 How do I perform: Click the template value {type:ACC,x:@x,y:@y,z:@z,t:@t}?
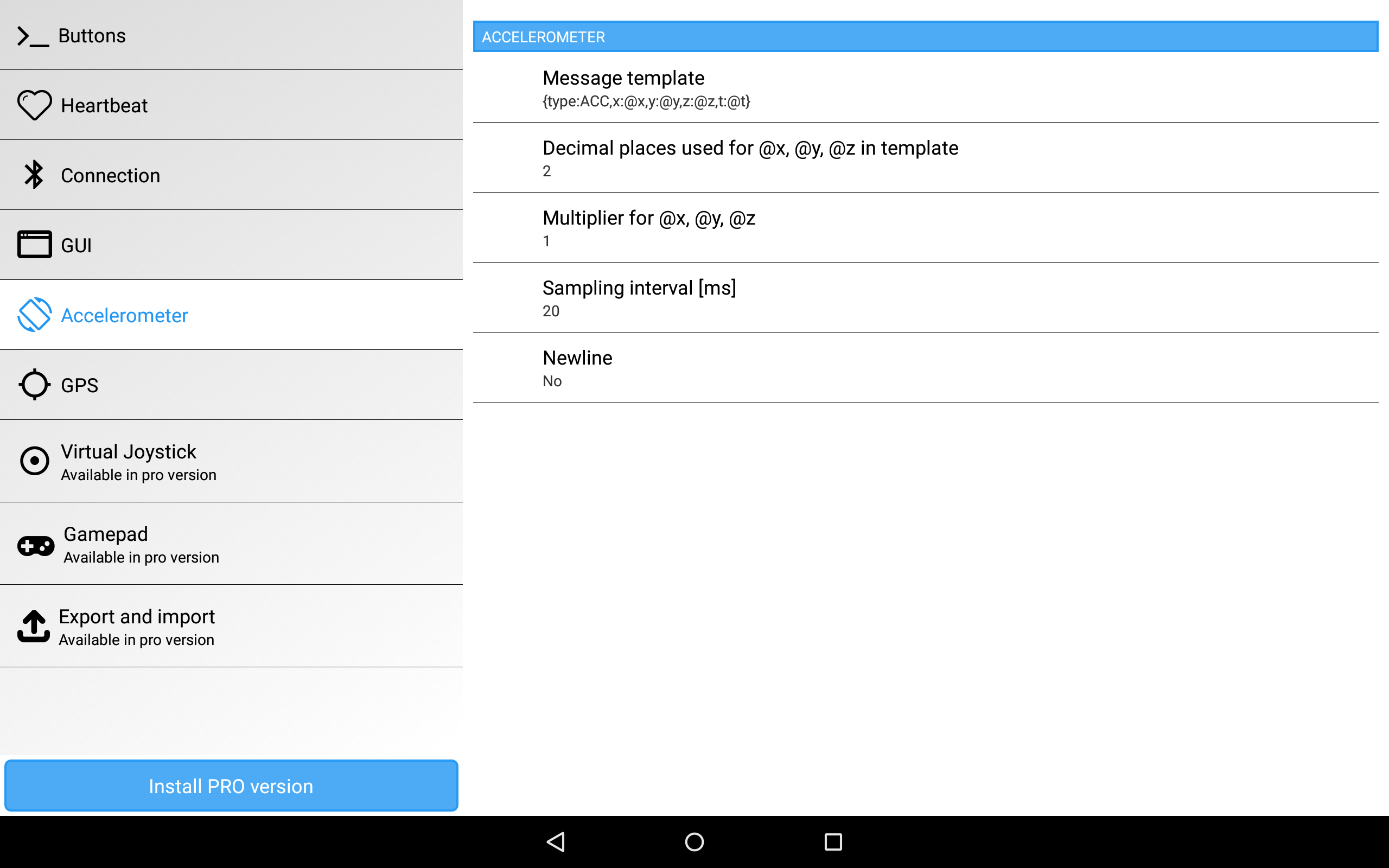646,101
